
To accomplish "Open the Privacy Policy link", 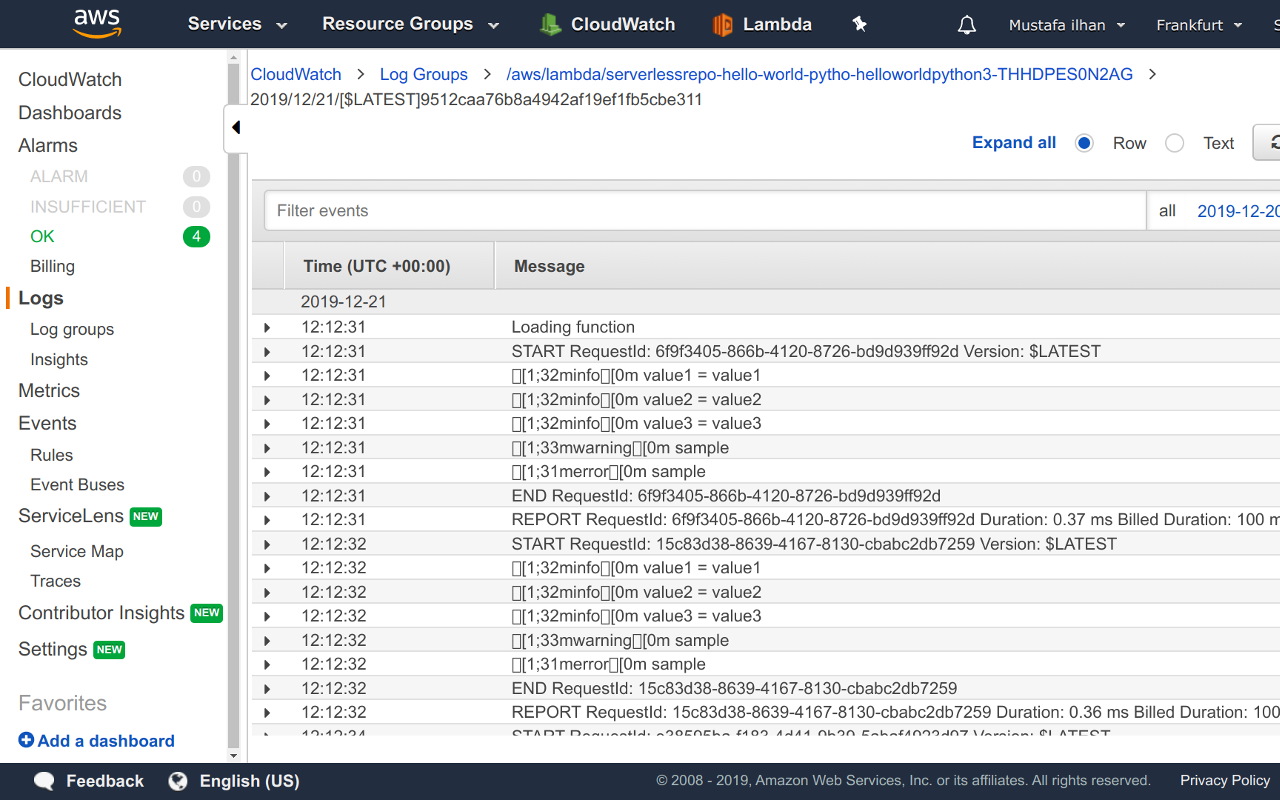I will click(x=1225, y=780).
